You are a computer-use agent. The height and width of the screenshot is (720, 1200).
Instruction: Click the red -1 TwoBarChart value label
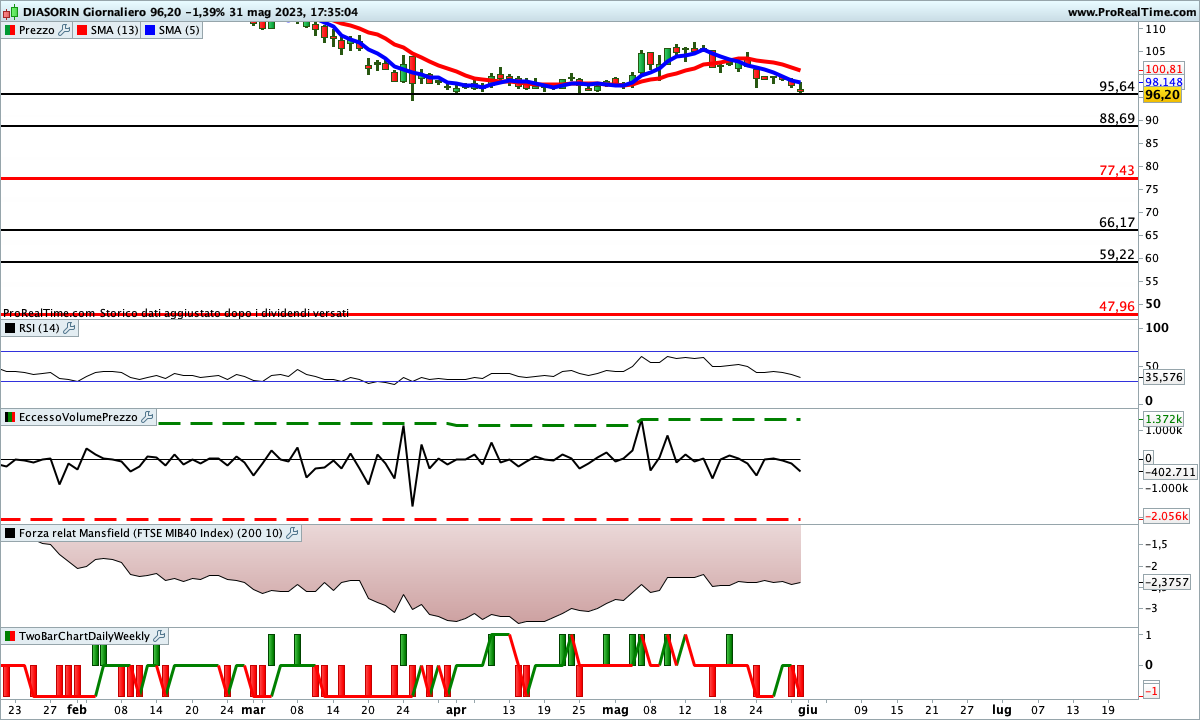1151,691
